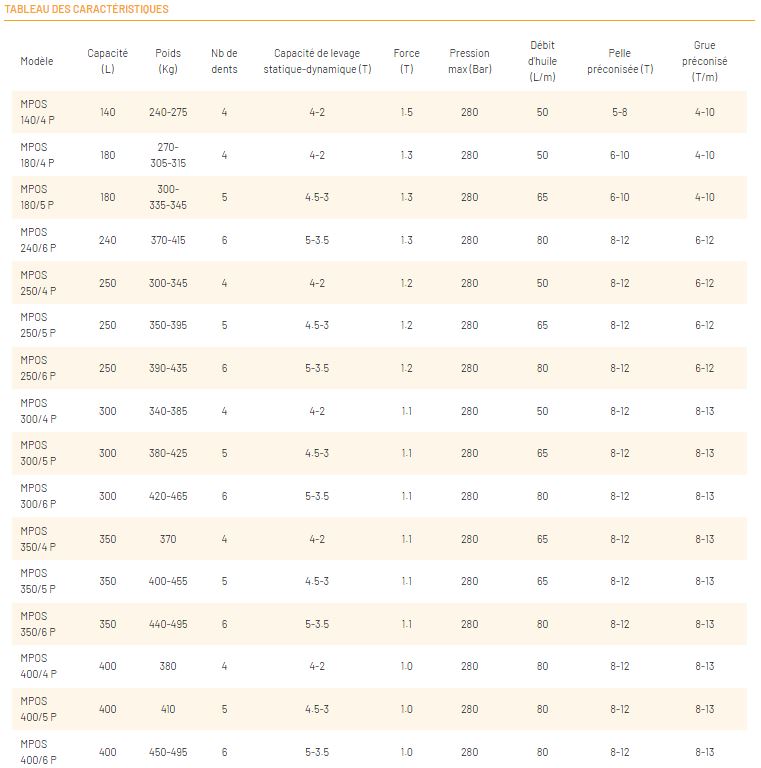The height and width of the screenshot is (768, 761).
Task: Select the Pression max (Bar) header
Action: pos(469,61)
